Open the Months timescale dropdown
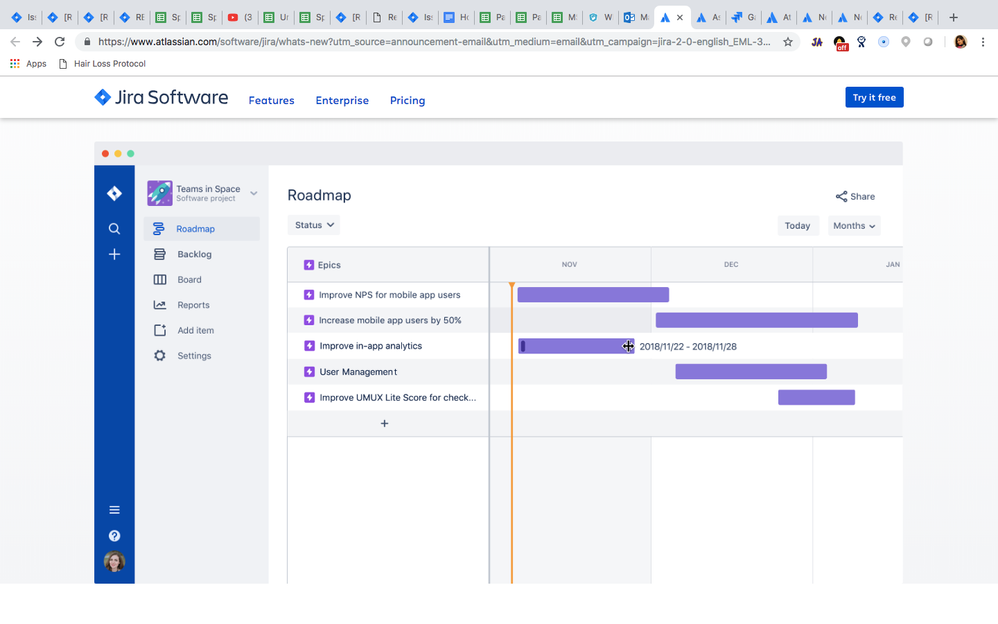The width and height of the screenshot is (998, 624). pyautogui.click(x=854, y=226)
